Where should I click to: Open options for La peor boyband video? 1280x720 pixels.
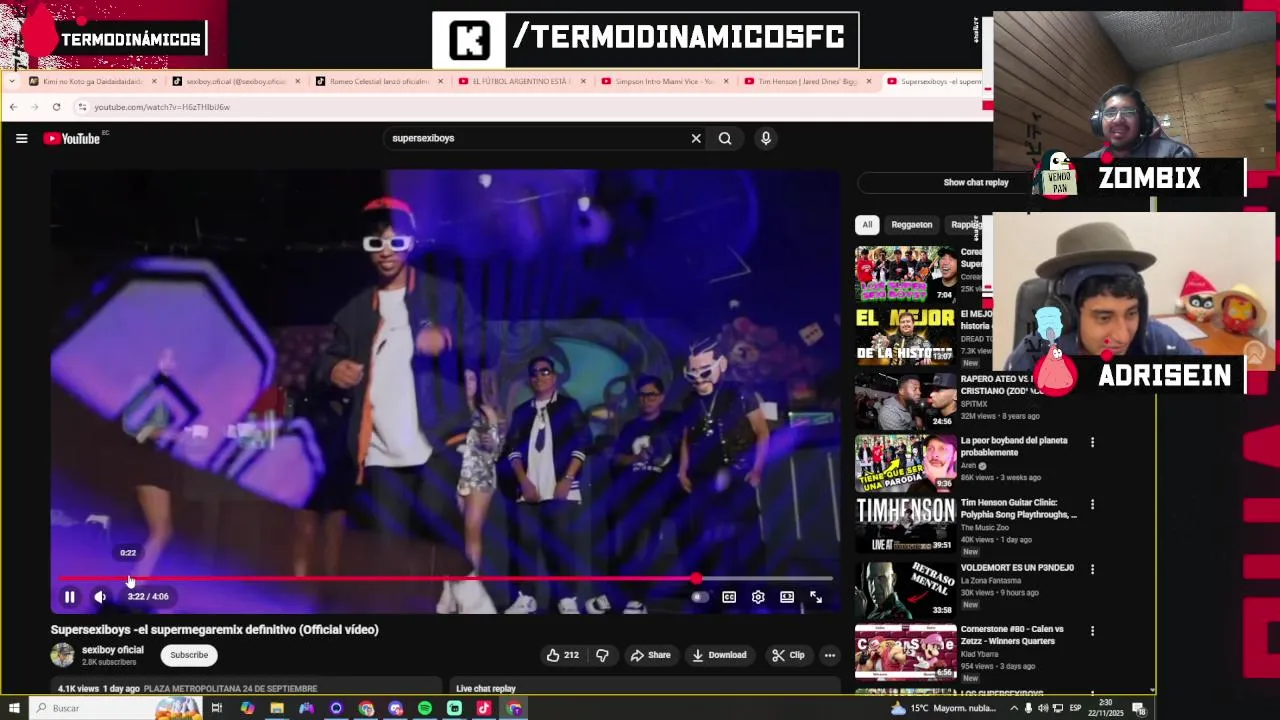(1092, 442)
